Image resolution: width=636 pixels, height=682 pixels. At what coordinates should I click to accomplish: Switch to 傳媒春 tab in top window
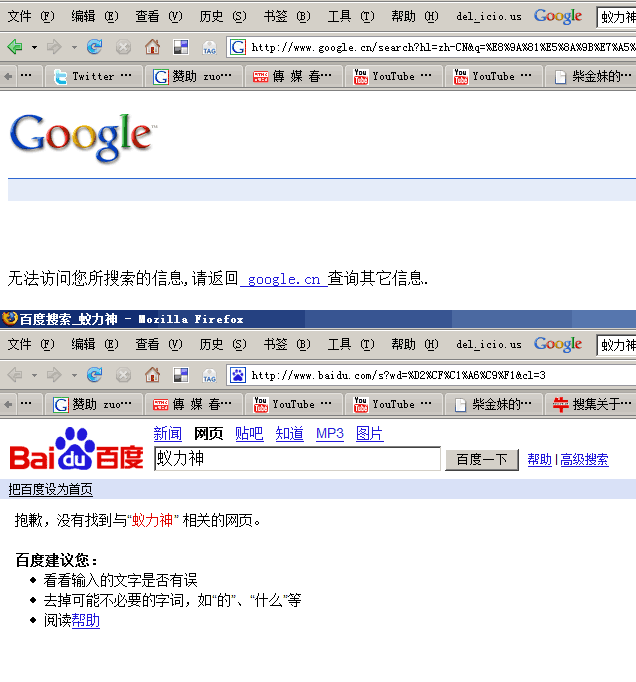(x=293, y=77)
